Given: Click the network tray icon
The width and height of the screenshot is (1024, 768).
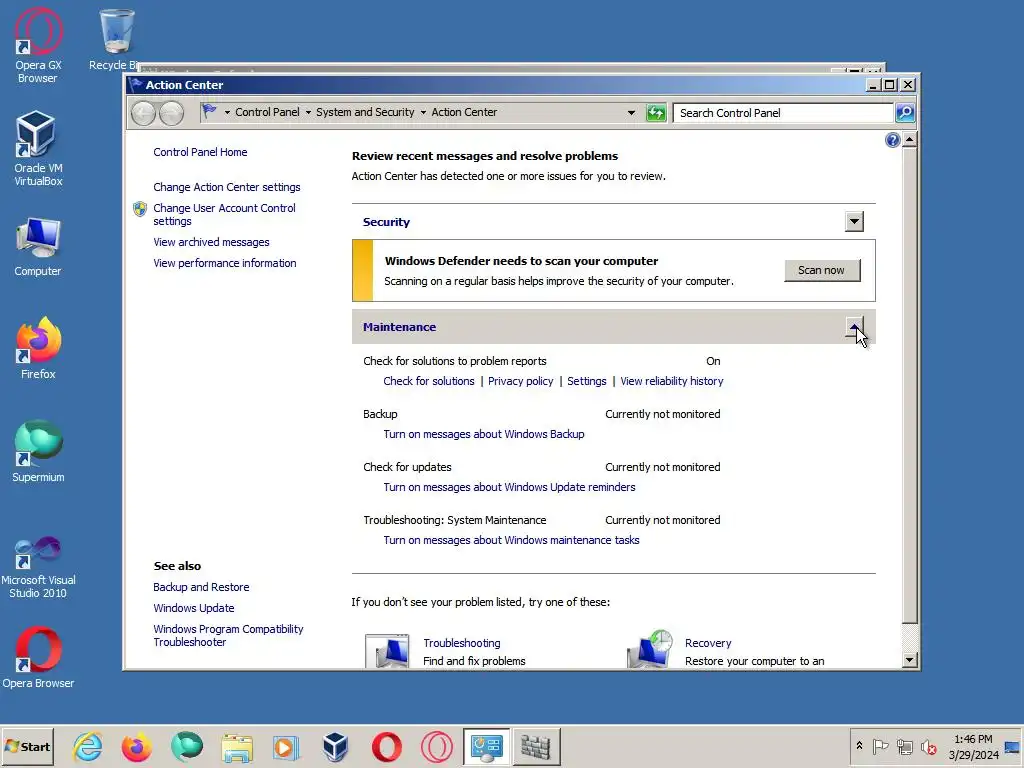Looking at the screenshot, I should [x=904, y=746].
